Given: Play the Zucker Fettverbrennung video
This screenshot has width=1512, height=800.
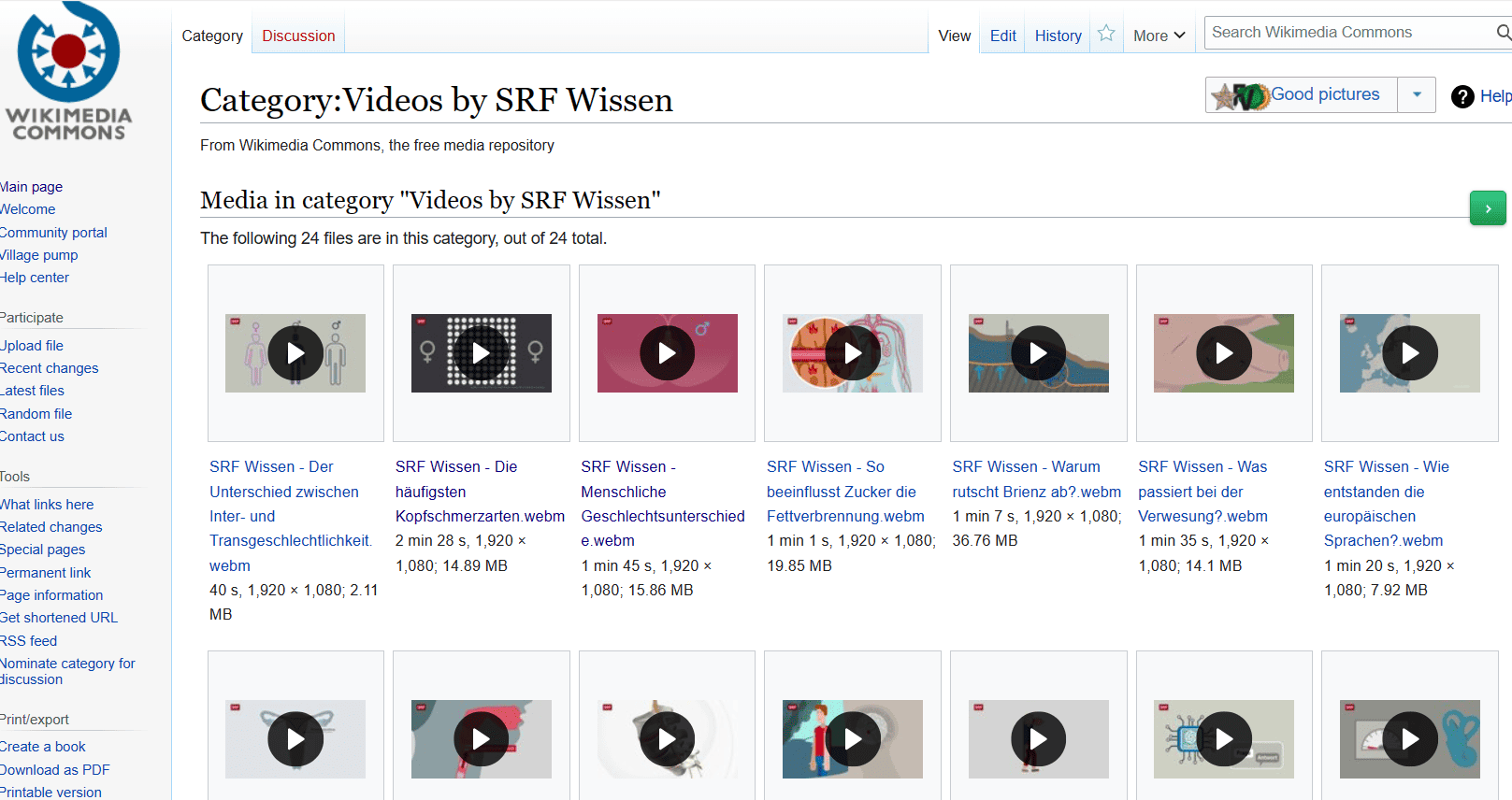Looking at the screenshot, I should pyautogui.click(x=853, y=353).
